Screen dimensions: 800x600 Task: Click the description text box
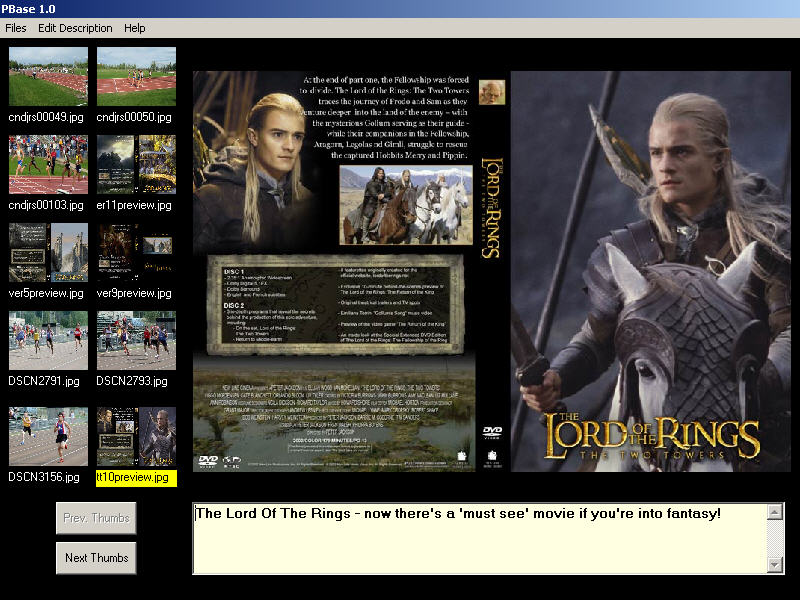click(x=479, y=540)
